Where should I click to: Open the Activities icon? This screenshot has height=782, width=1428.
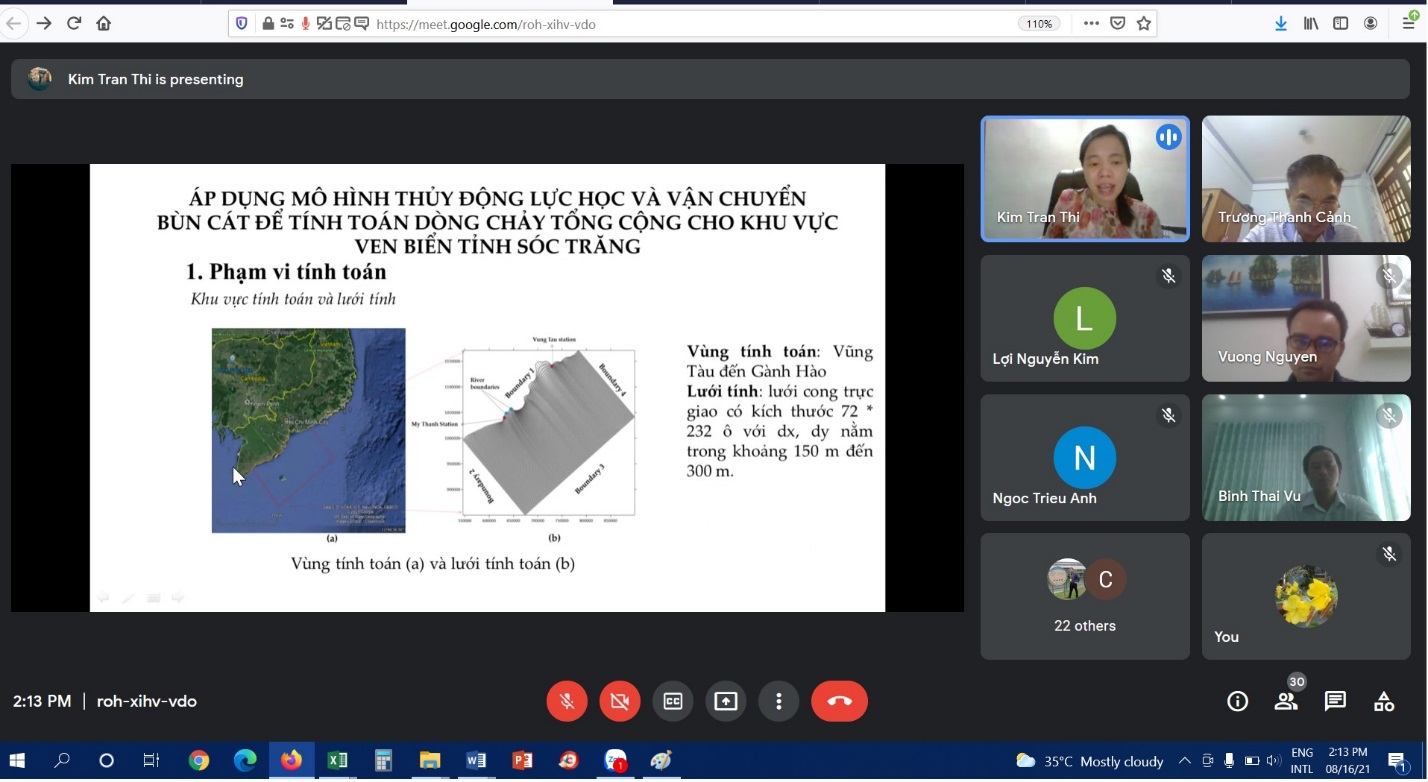pyautogui.click(x=1384, y=702)
